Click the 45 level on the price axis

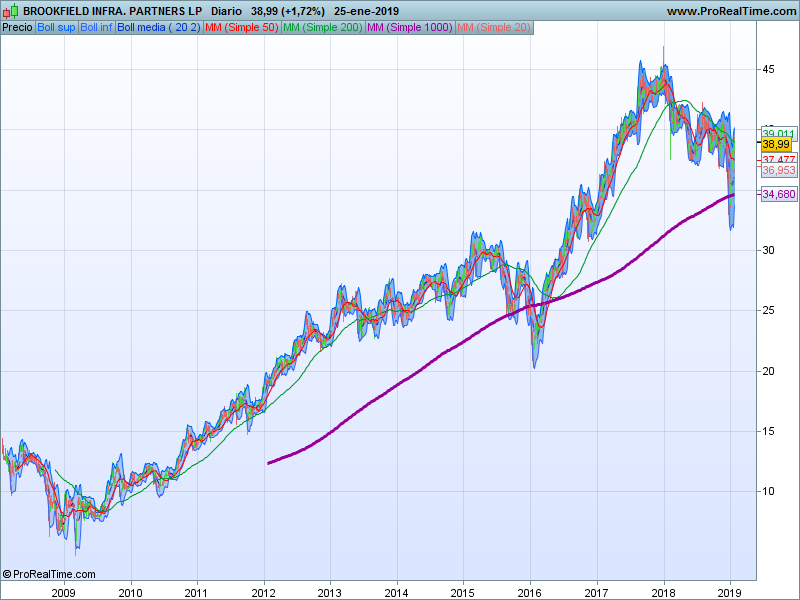coord(768,69)
